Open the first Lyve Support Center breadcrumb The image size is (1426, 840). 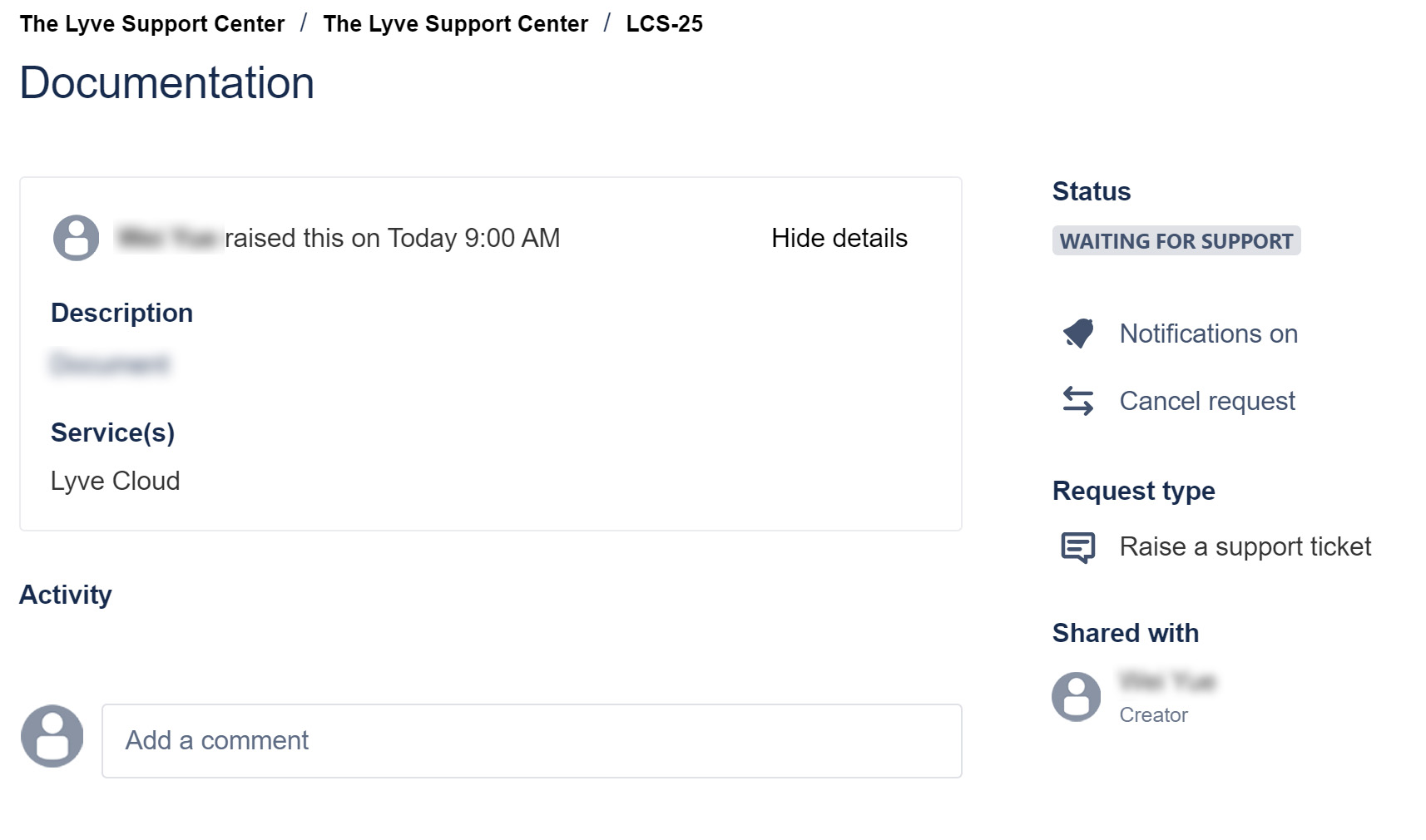[152, 24]
